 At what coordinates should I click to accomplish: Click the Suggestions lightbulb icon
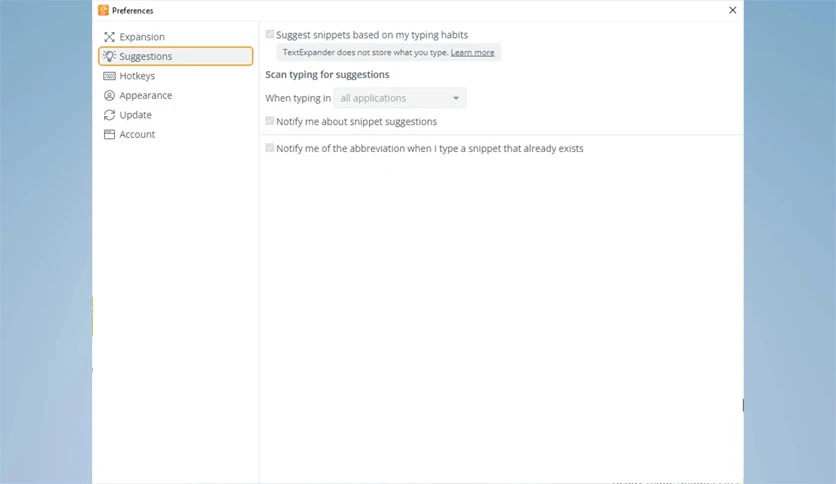point(109,56)
